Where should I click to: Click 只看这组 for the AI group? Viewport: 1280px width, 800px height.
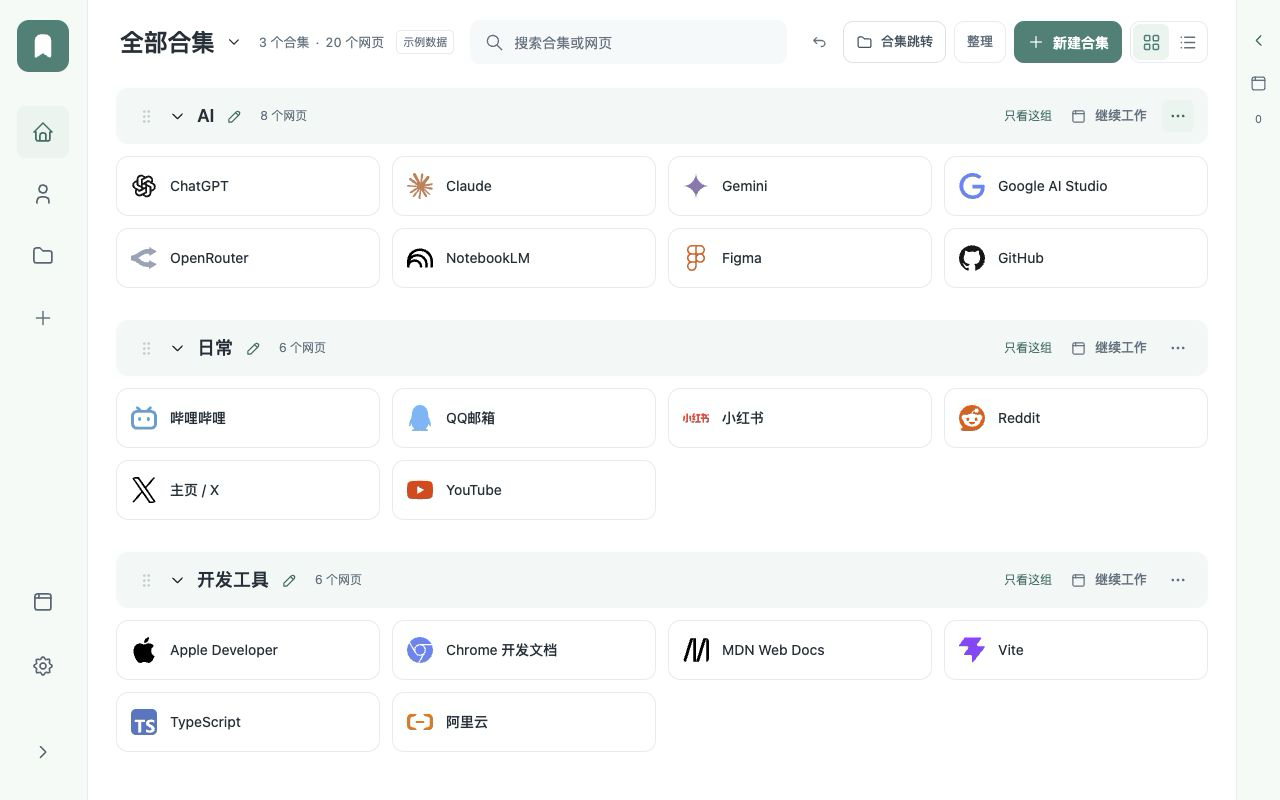coord(1028,116)
